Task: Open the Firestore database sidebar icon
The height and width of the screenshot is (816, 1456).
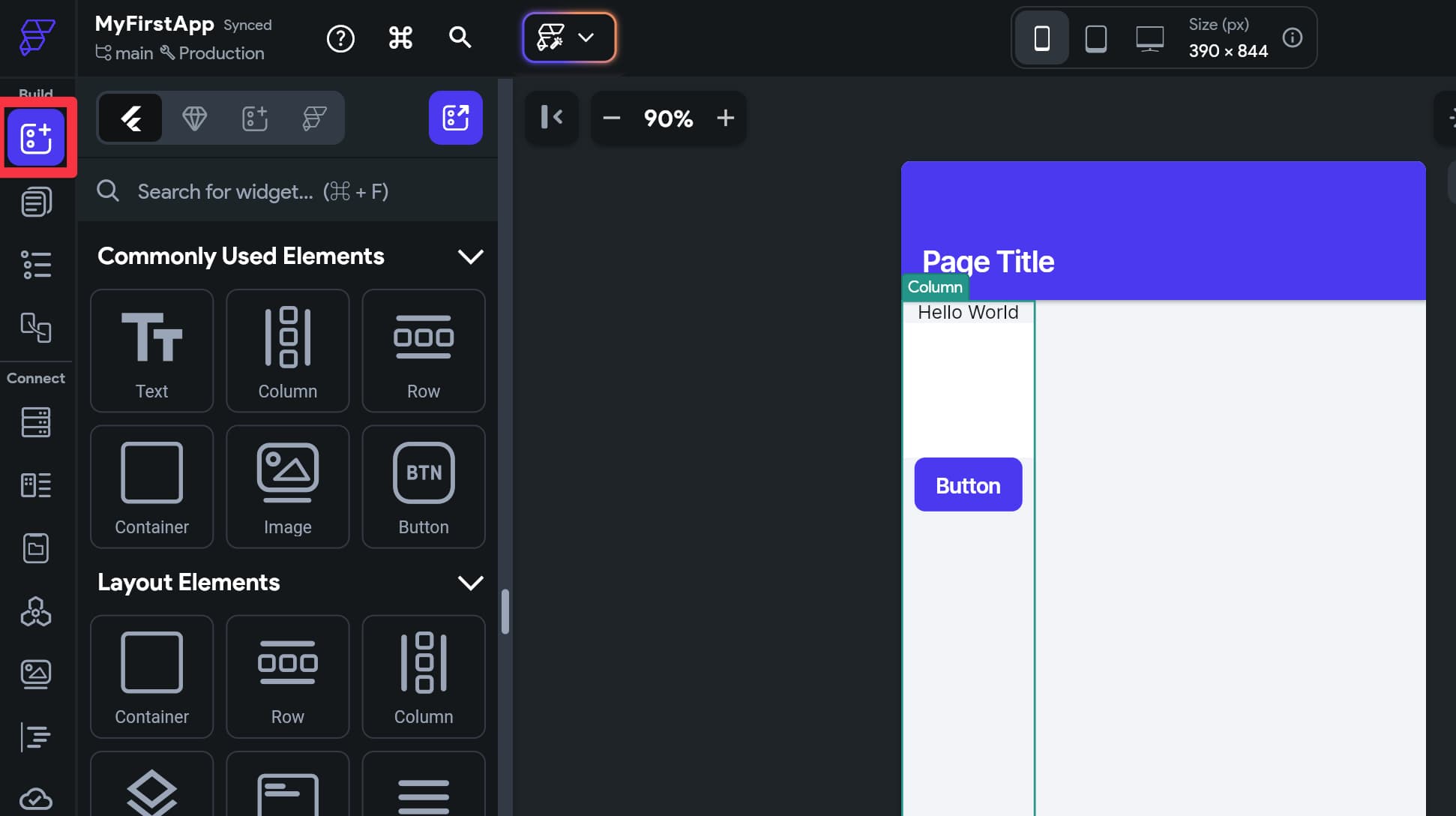Action: click(x=36, y=422)
